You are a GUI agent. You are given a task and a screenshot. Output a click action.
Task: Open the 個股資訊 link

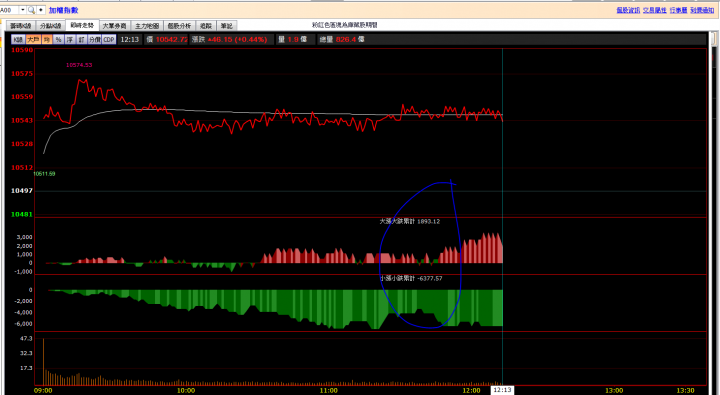click(x=628, y=10)
